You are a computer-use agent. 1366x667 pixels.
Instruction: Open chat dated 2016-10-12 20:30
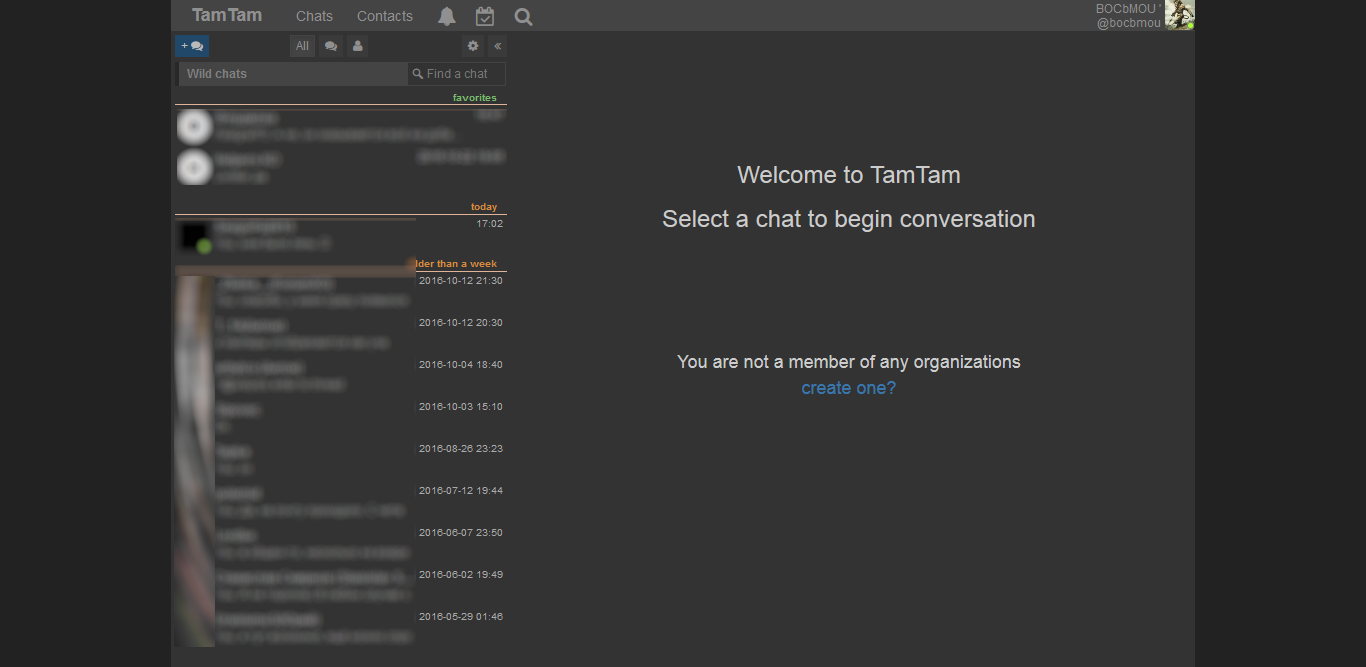341,334
